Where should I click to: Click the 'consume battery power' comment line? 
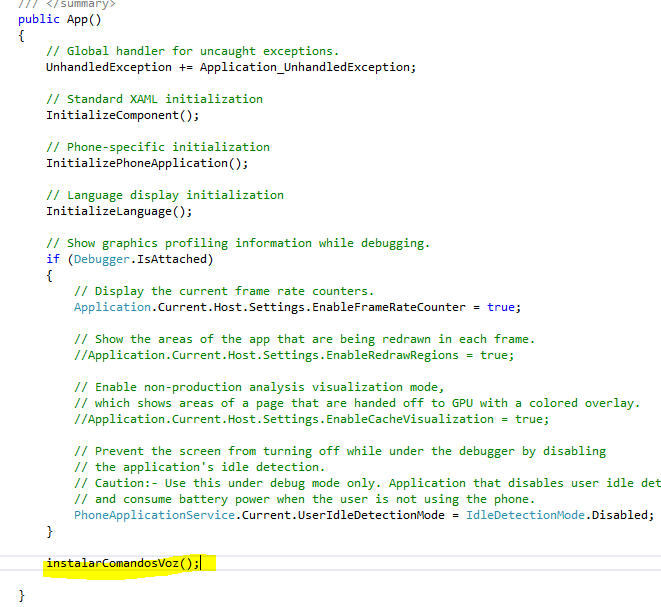[304, 500]
